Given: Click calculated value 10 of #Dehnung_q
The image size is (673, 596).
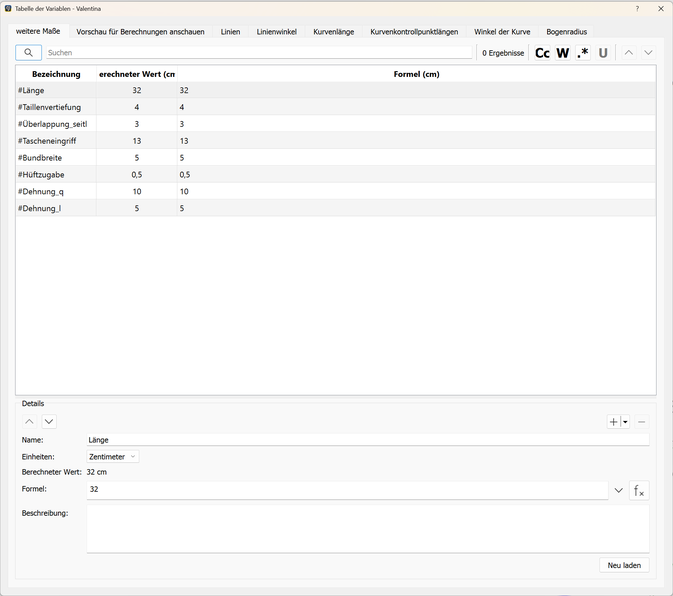Looking at the screenshot, I should pos(136,191).
